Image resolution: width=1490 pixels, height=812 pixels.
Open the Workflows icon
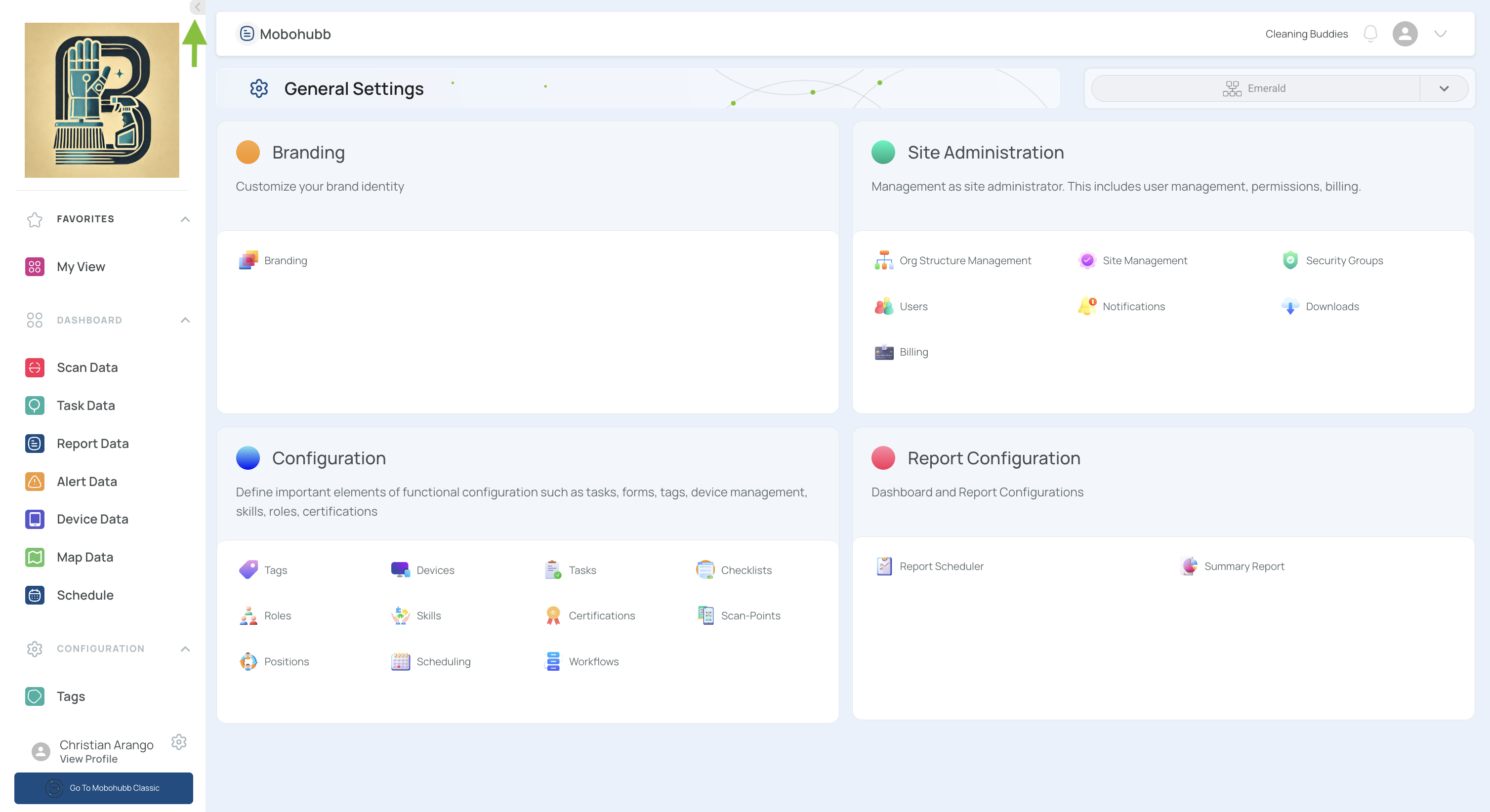tap(553, 661)
